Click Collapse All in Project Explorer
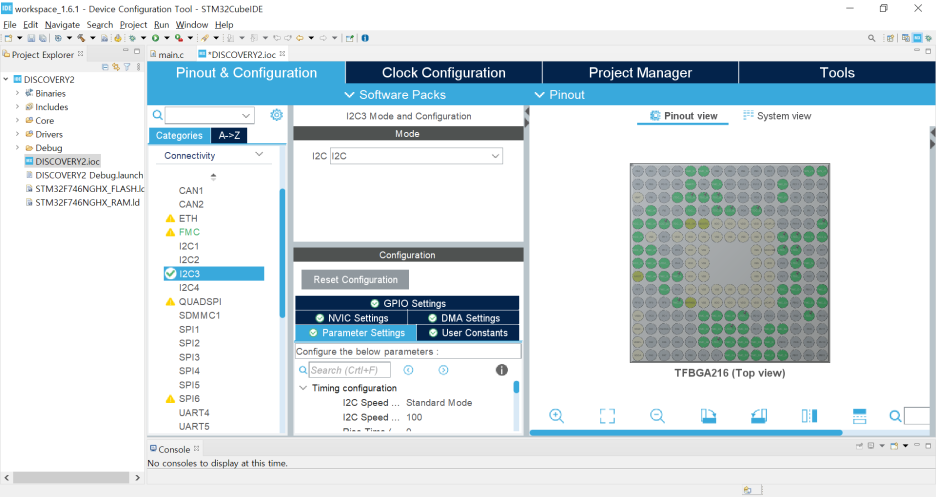 [105, 67]
